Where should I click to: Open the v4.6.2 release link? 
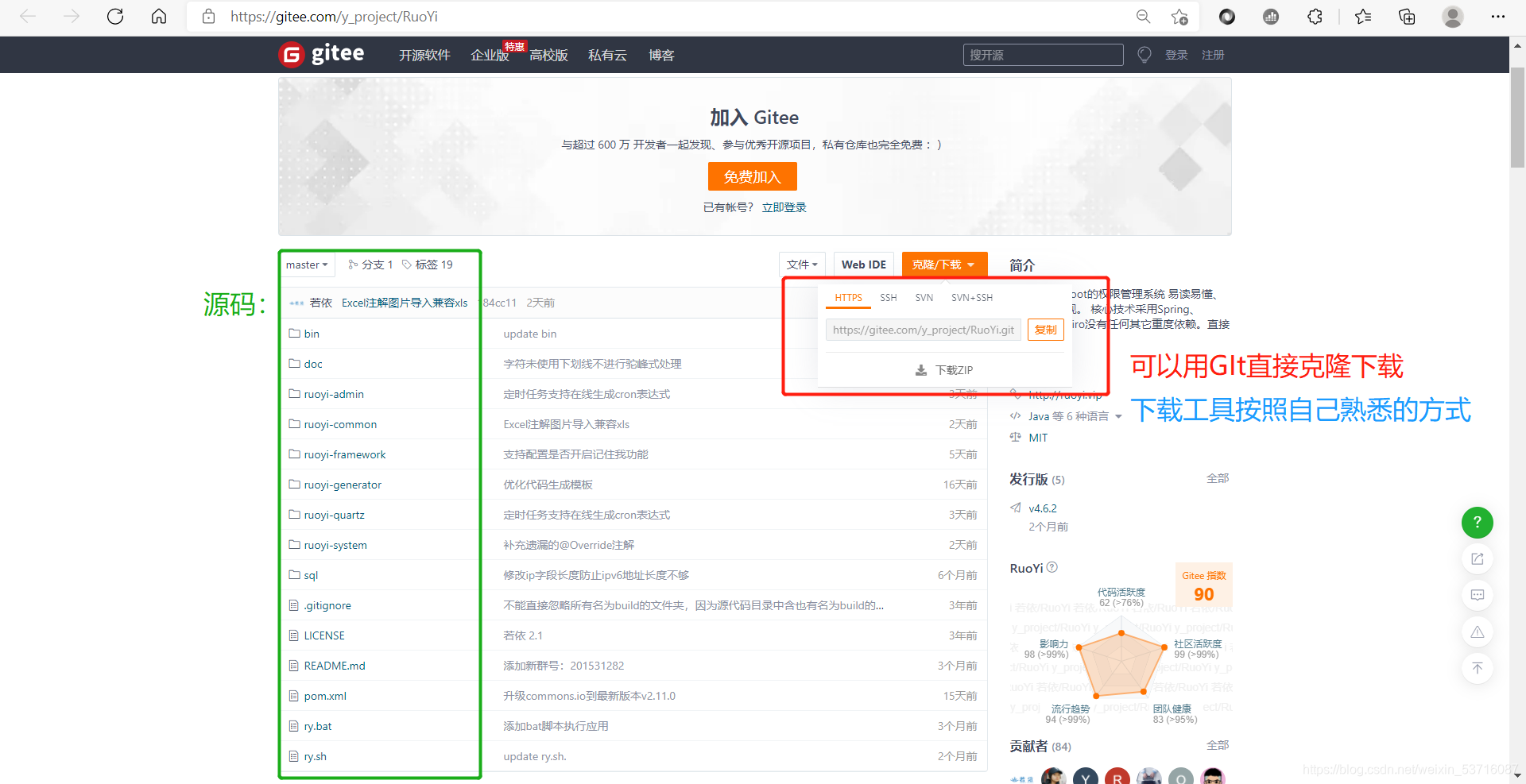tap(1043, 508)
